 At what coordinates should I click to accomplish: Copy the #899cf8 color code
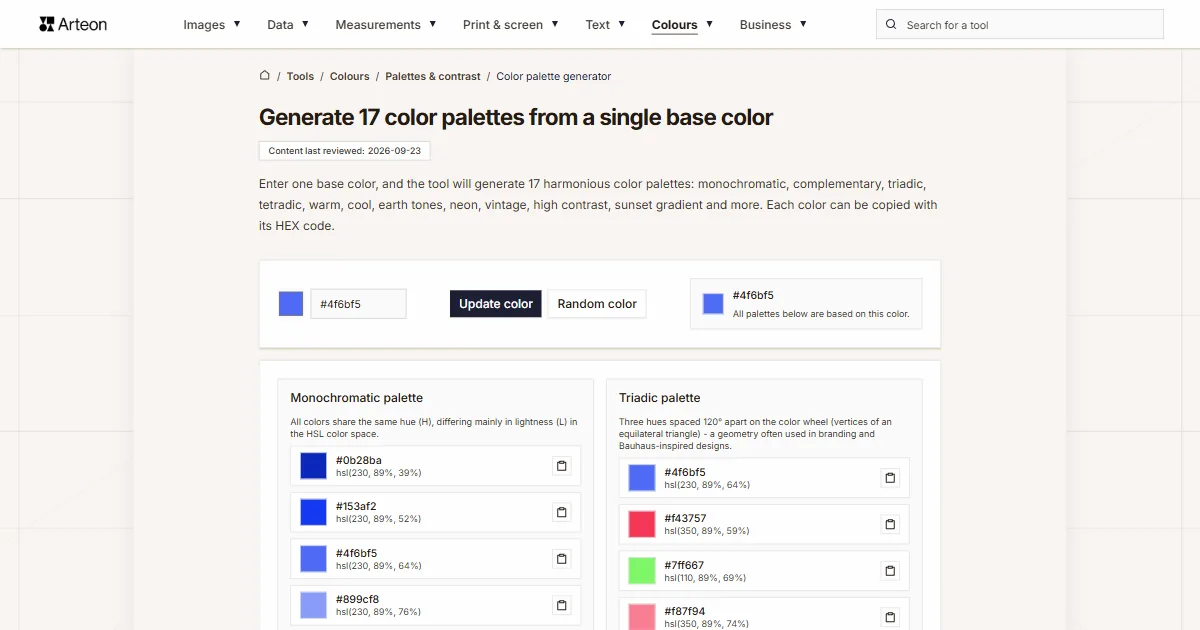coord(562,605)
